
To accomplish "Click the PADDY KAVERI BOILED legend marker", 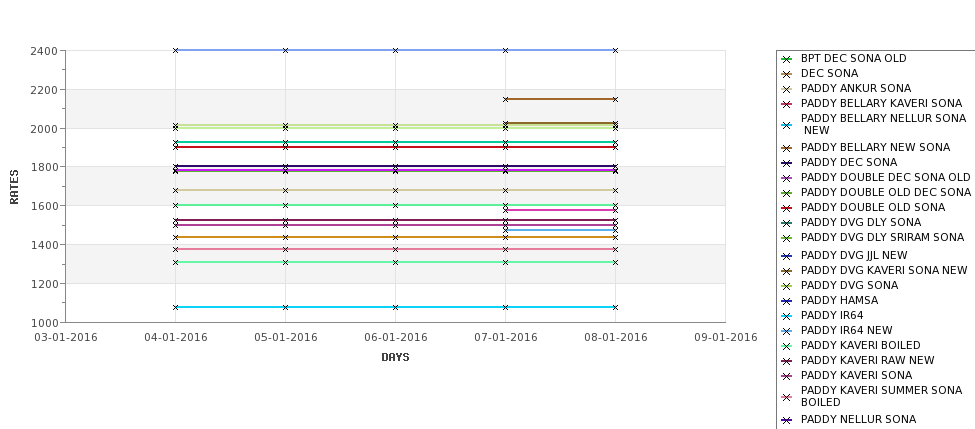I will 787,346.
